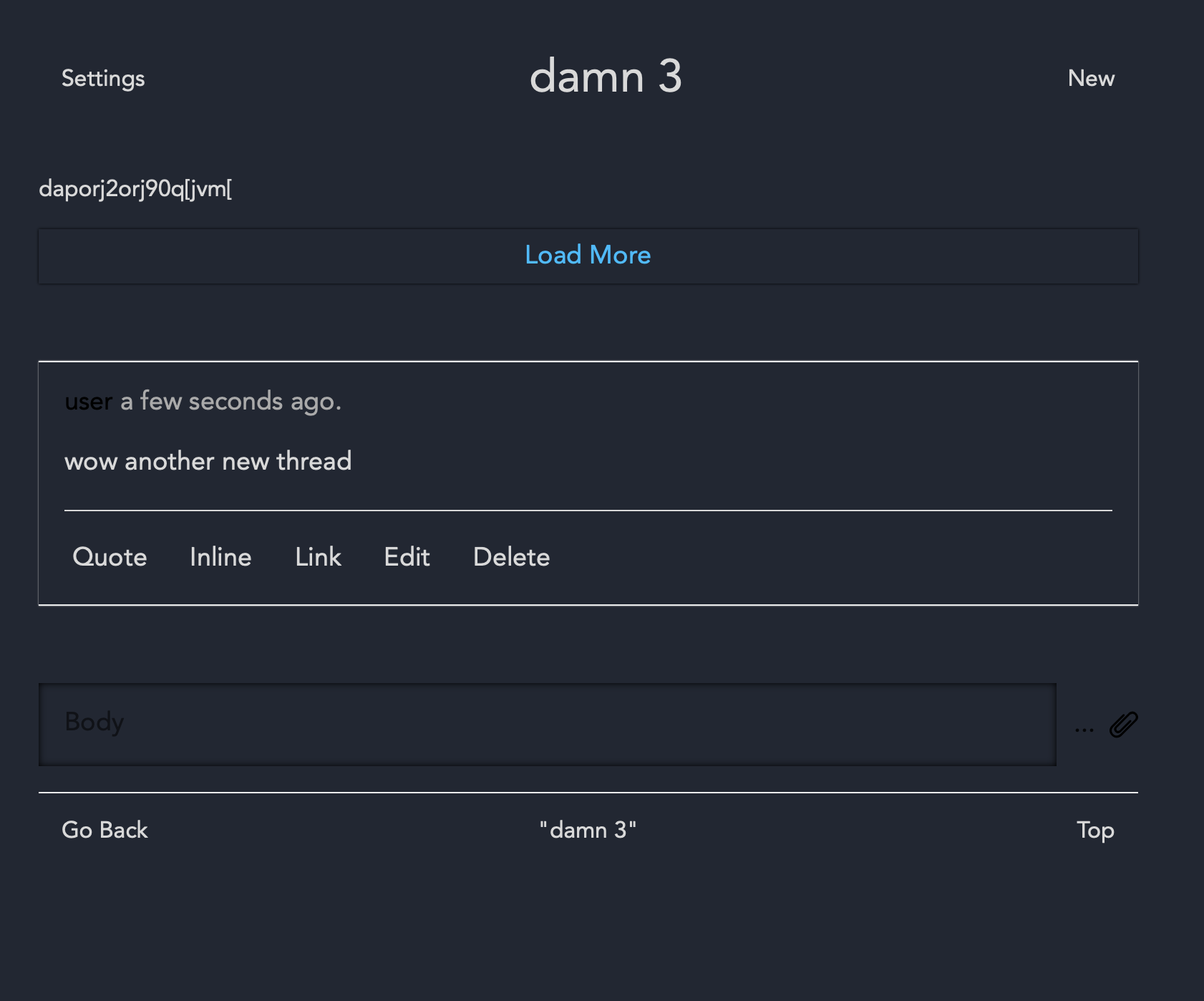Click the footer '"damn 3"' label

click(588, 830)
